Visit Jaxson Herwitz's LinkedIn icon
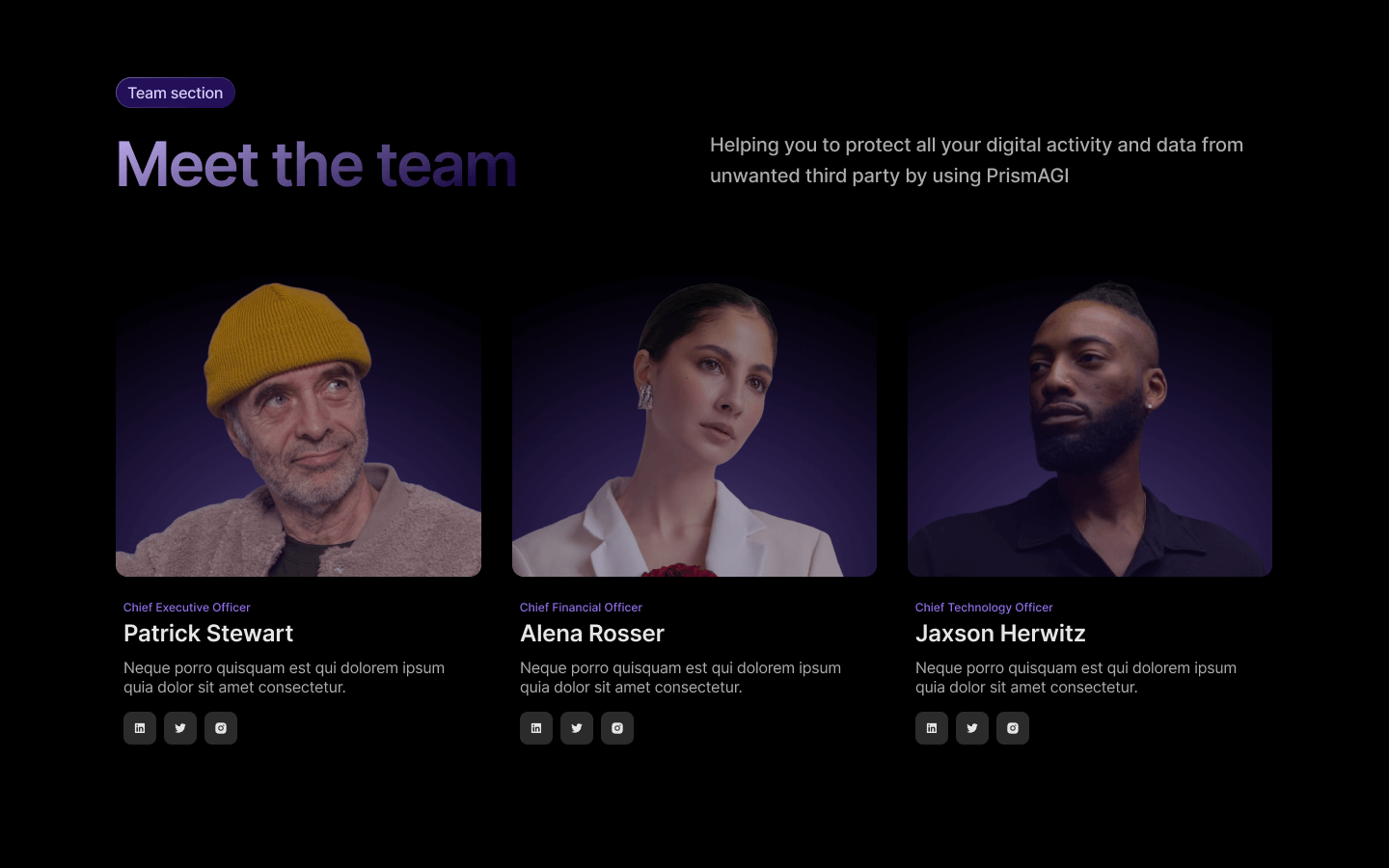 coord(932,728)
